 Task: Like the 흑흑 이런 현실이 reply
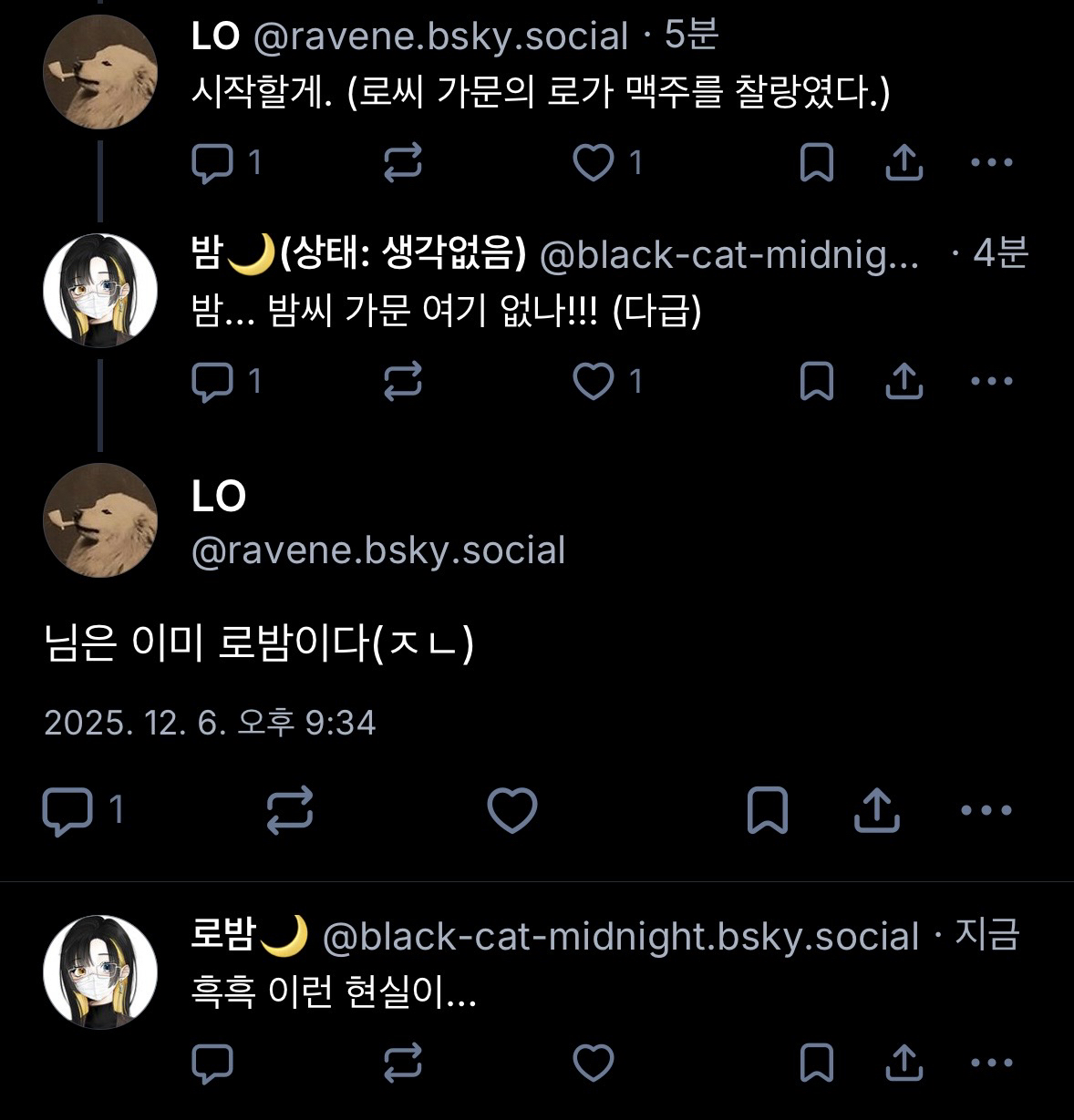pos(594,1063)
